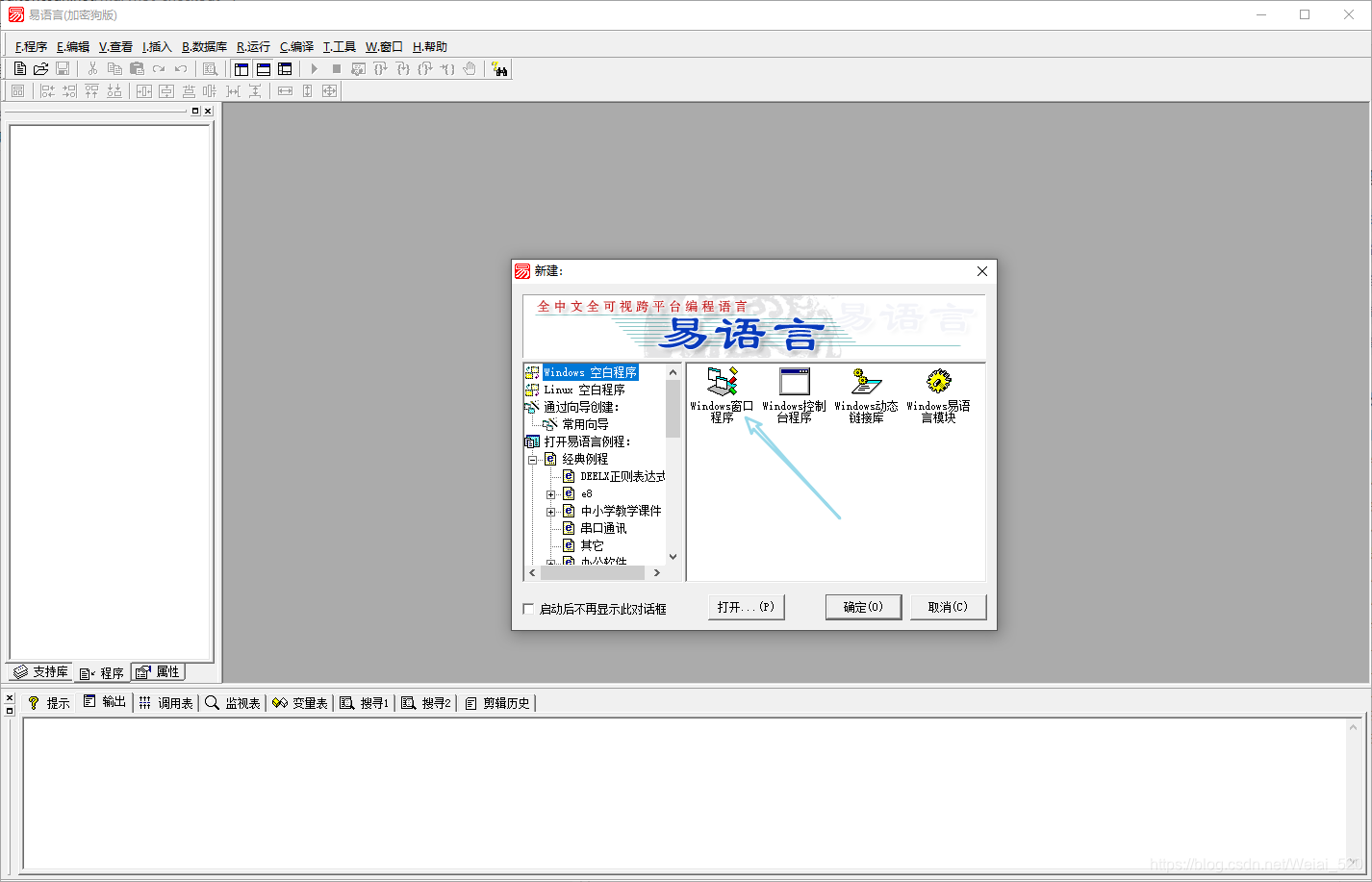Click the make-same-size icon in the second toolbar
This screenshot has height=882, width=1372.
point(329,90)
